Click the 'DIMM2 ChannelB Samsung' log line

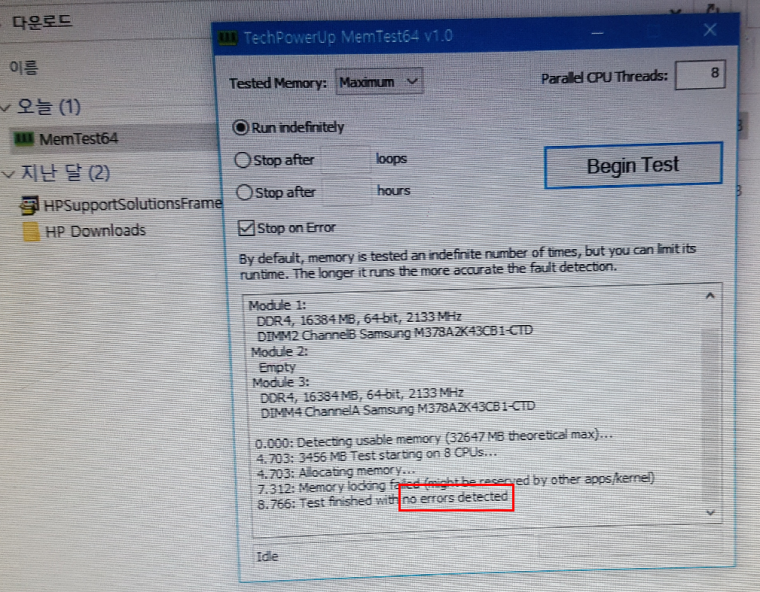[x=395, y=334]
